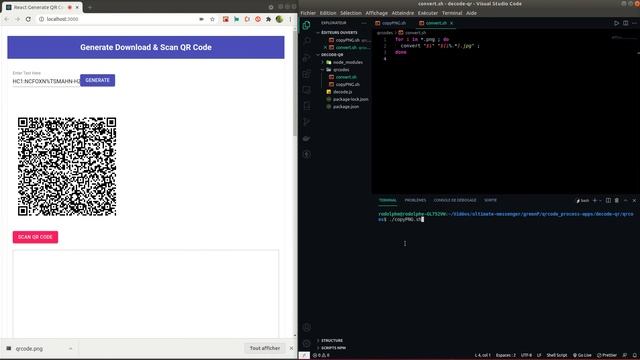Switch to the PROBLÈMES panel tab
This screenshot has width=640, height=360.
pyautogui.click(x=415, y=200)
